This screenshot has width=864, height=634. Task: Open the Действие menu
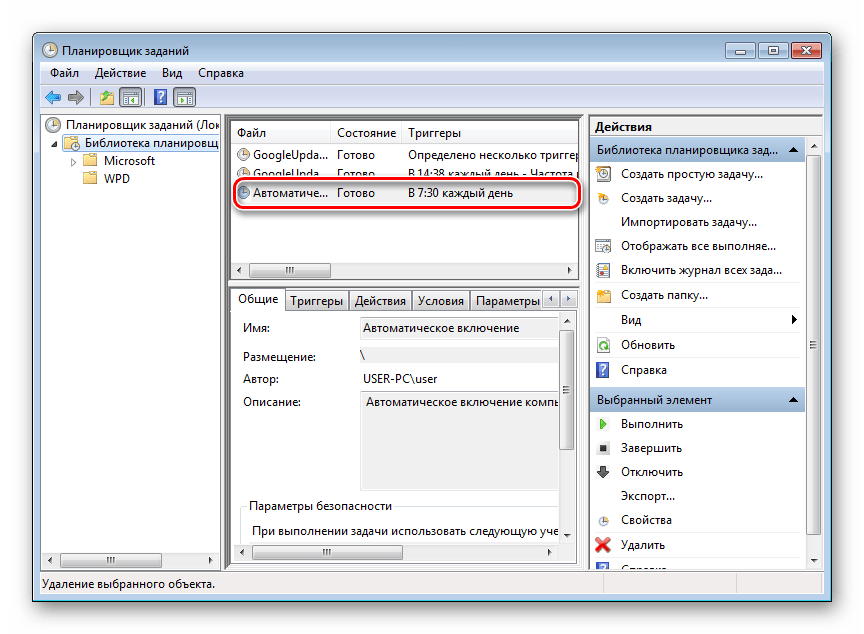tap(120, 73)
